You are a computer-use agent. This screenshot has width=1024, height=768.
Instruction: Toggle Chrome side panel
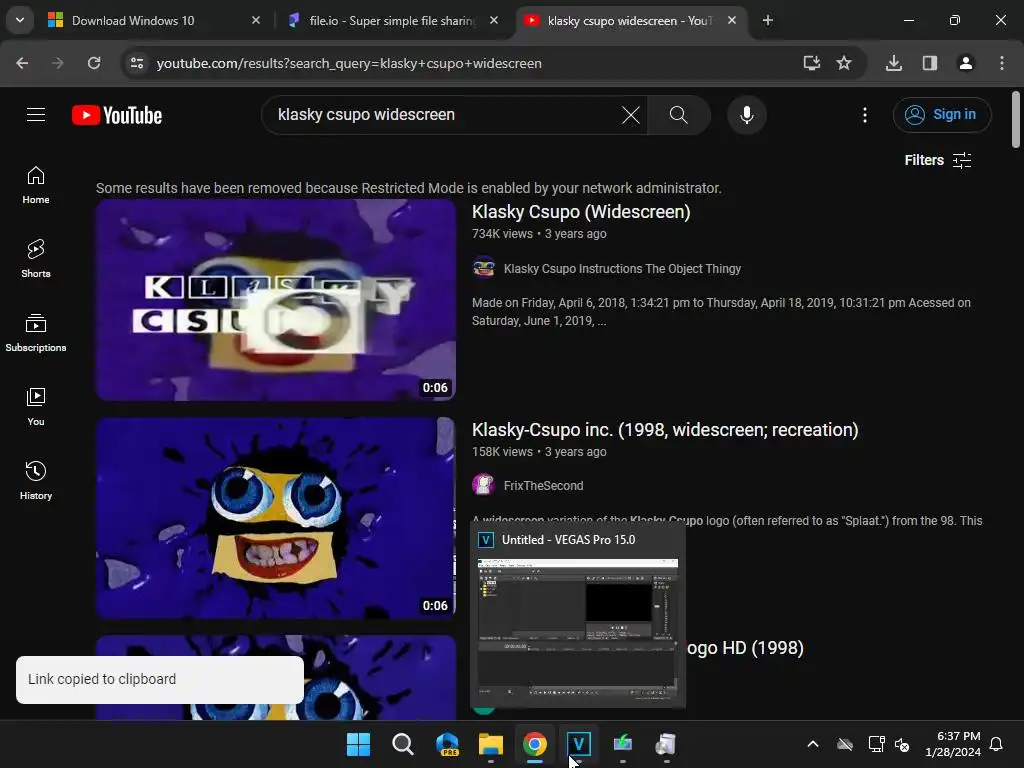click(x=930, y=63)
